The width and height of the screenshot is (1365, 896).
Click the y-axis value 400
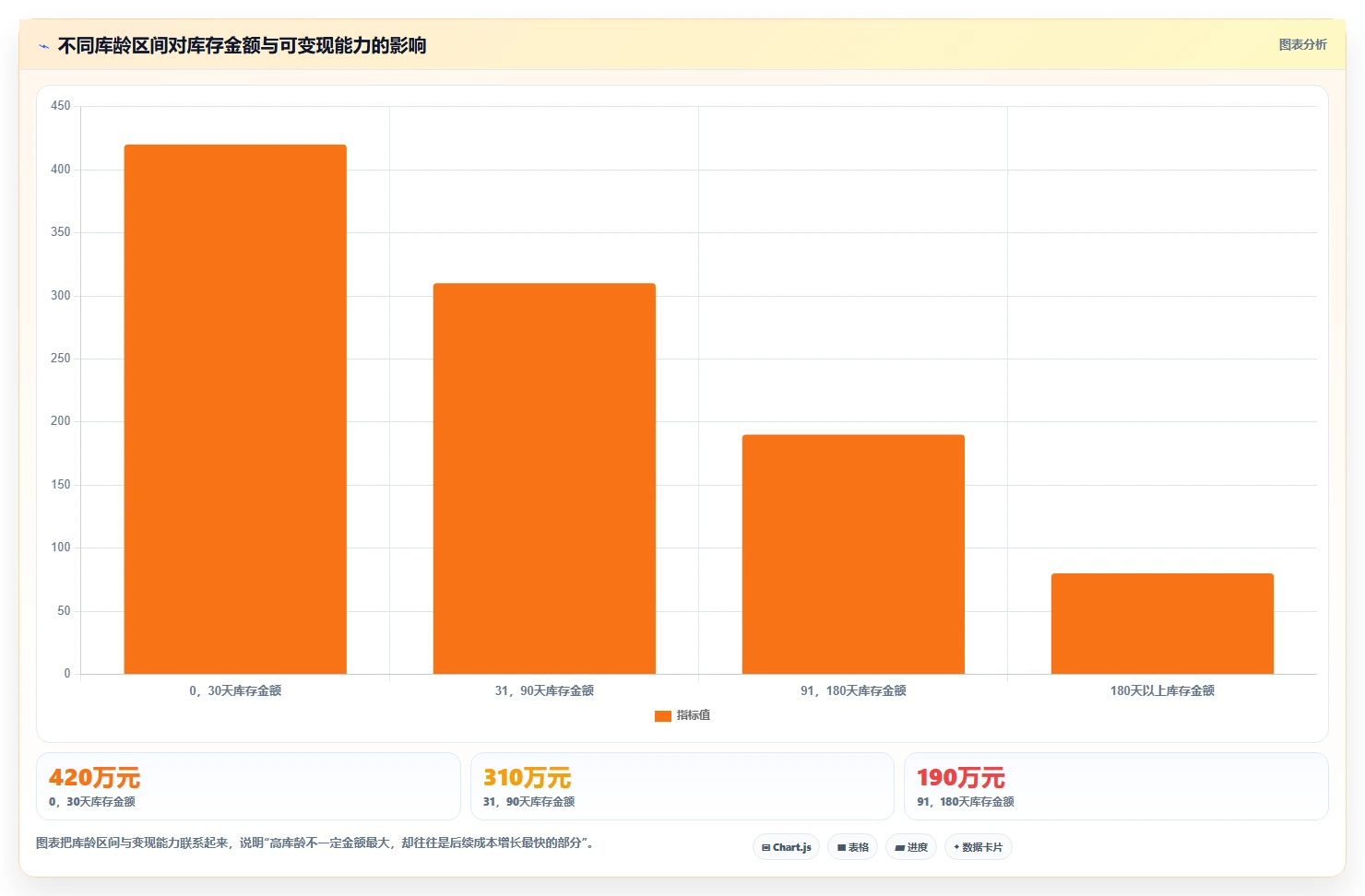[x=61, y=169]
